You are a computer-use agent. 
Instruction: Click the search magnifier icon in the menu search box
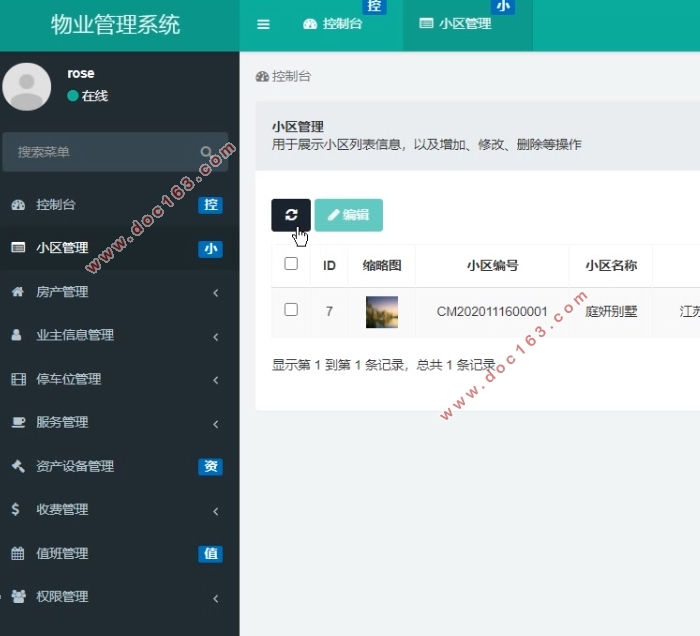pos(206,152)
